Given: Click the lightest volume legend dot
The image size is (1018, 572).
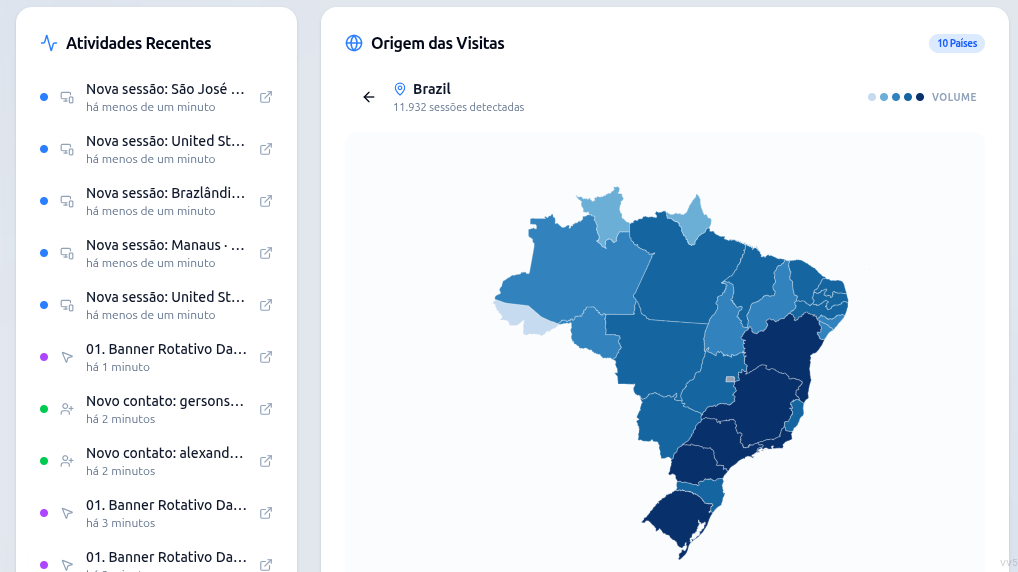Looking at the screenshot, I should pos(872,97).
